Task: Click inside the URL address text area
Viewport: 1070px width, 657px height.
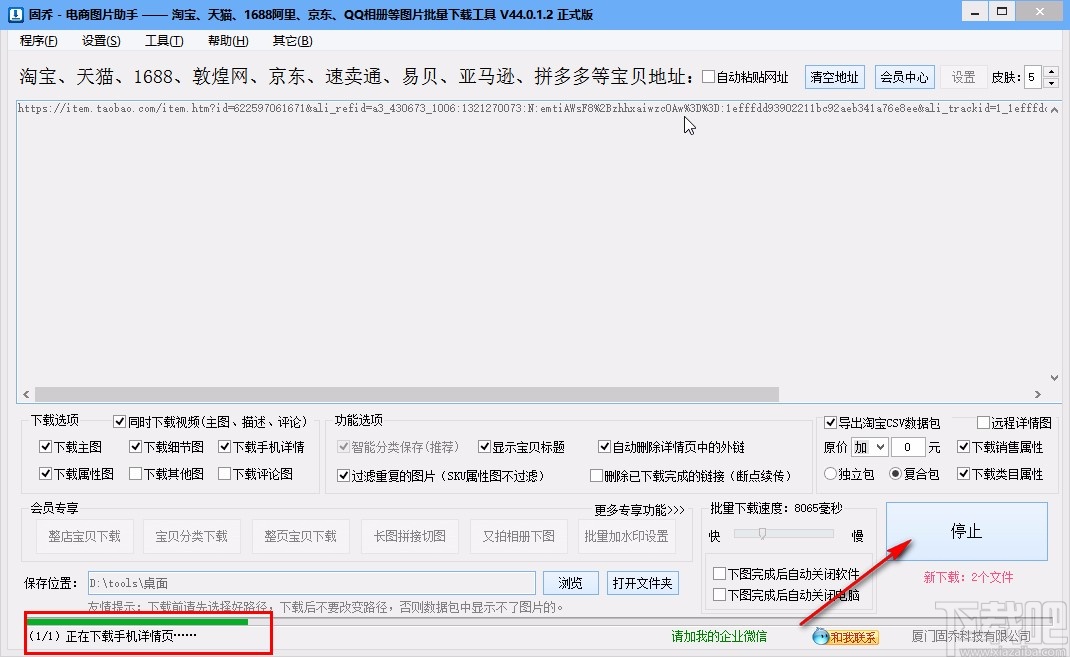Action: click(532, 244)
